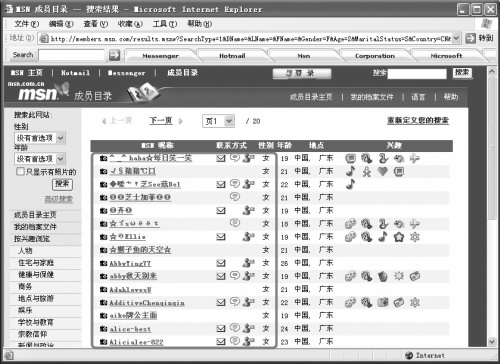This screenshot has height=364, width=500.
Task: Open the 重新定义您的搜索 link
Action: (x=418, y=120)
